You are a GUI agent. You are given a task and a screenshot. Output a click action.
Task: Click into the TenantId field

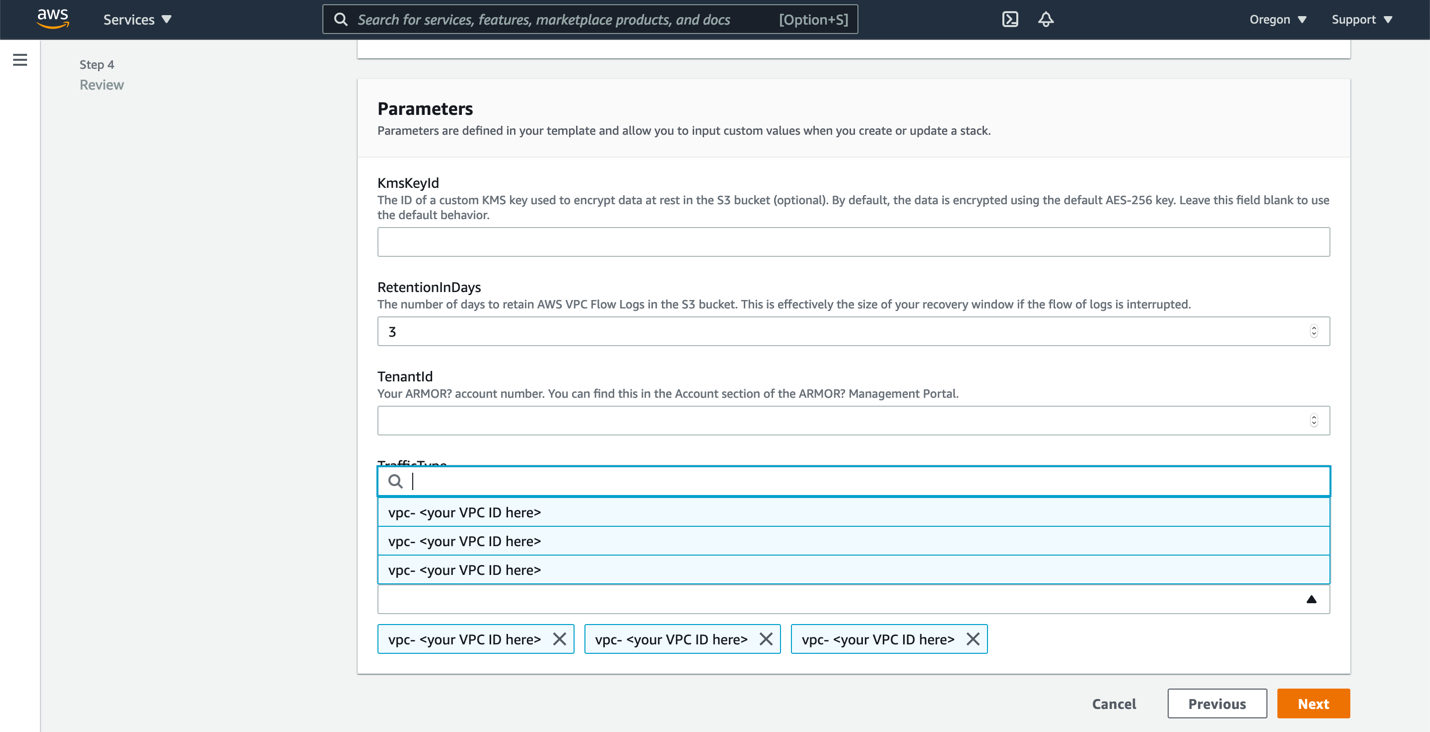click(x=840, y=421)
